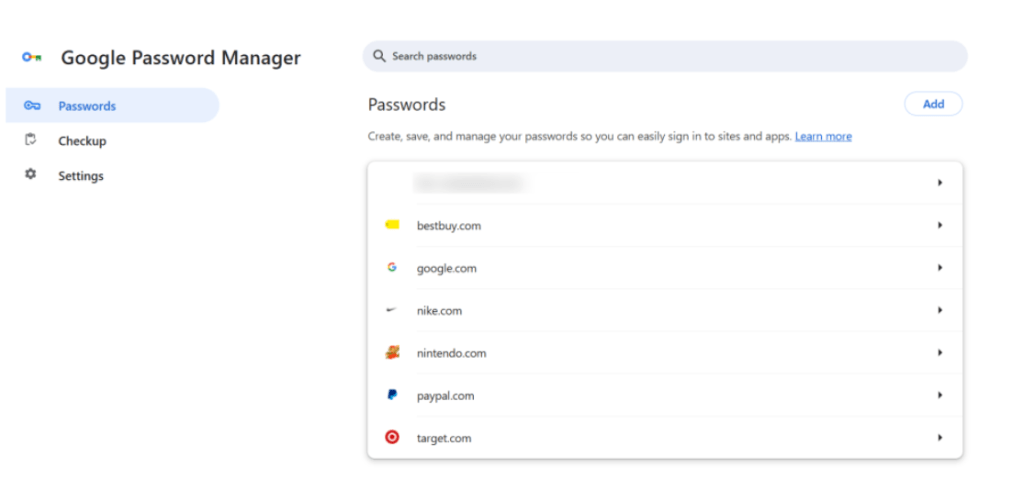Click the Google Password Manager key logo
1024x490 pixels.
[x=31, y=58]
